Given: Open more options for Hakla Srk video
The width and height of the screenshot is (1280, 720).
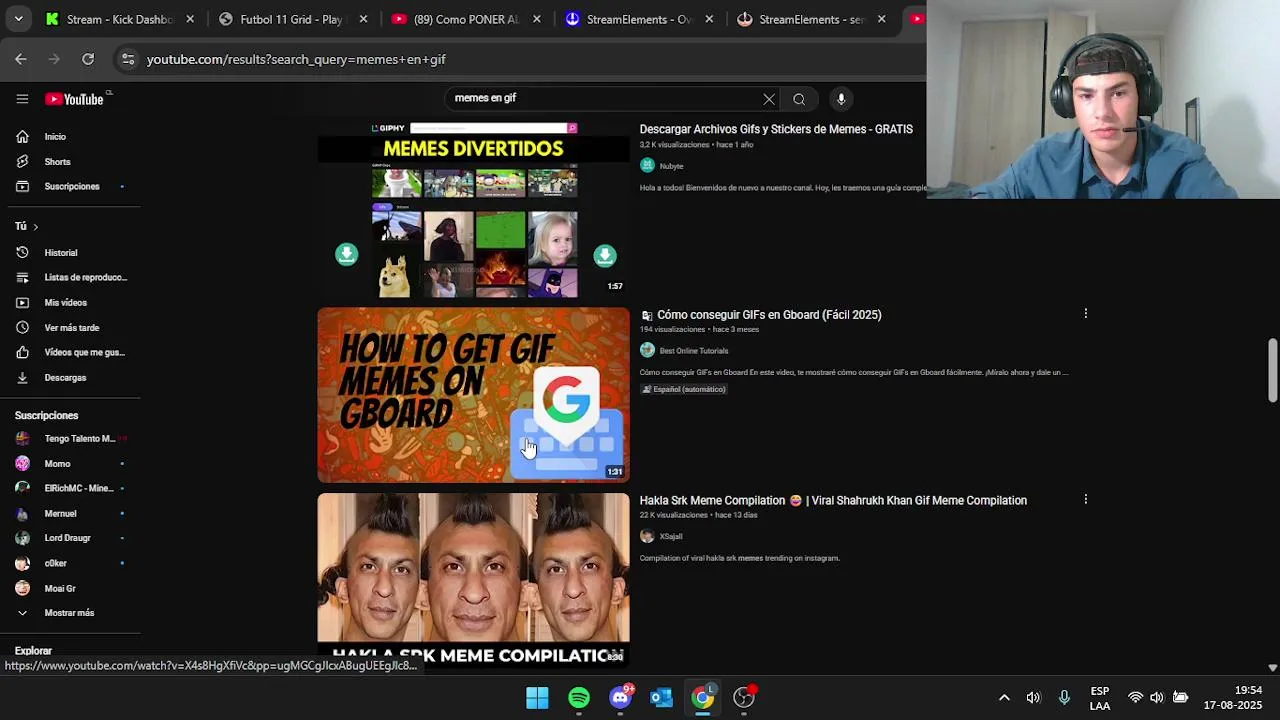Looking at the screenshot, I should pos(1085,500).
